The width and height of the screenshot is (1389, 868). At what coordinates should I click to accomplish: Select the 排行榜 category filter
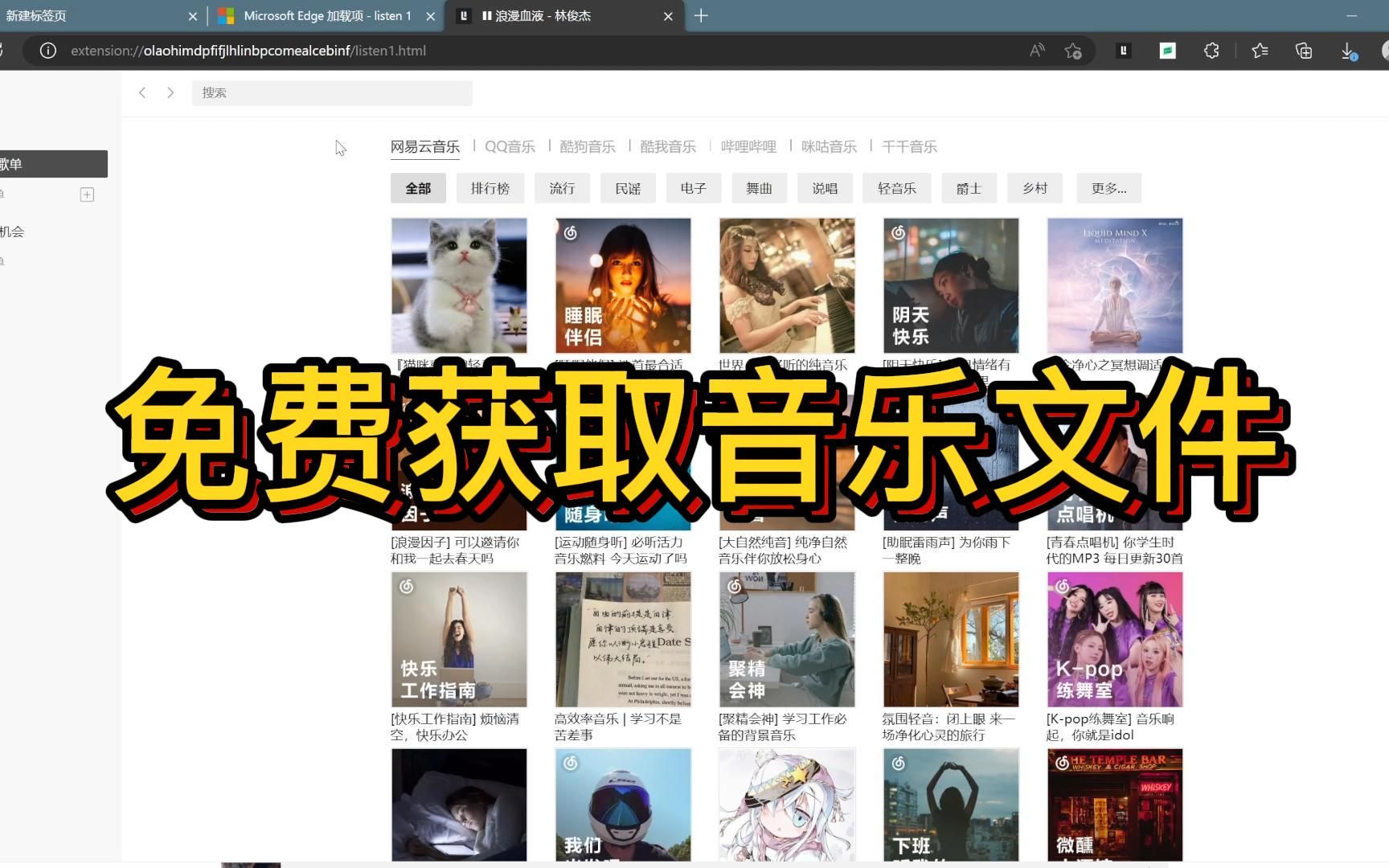click(490, 188)
